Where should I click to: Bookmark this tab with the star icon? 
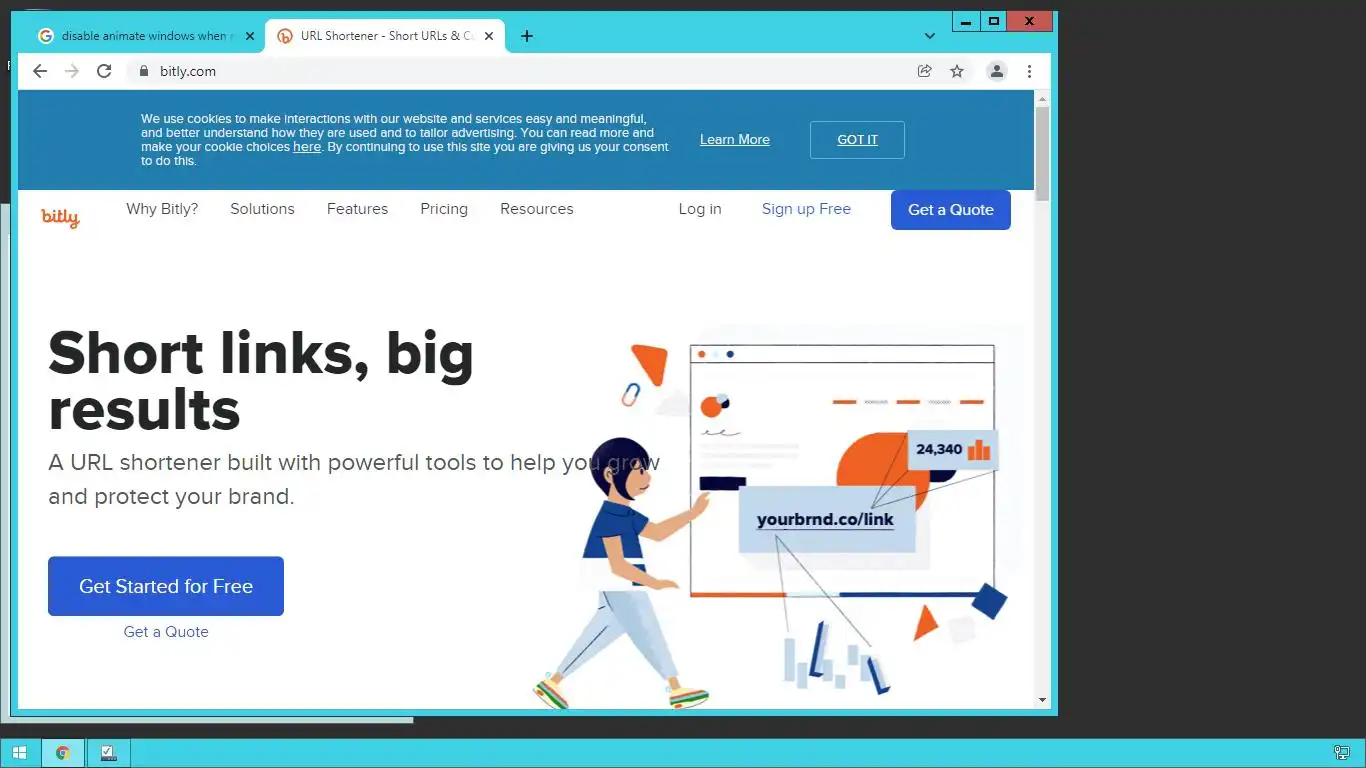click(957, 71)
